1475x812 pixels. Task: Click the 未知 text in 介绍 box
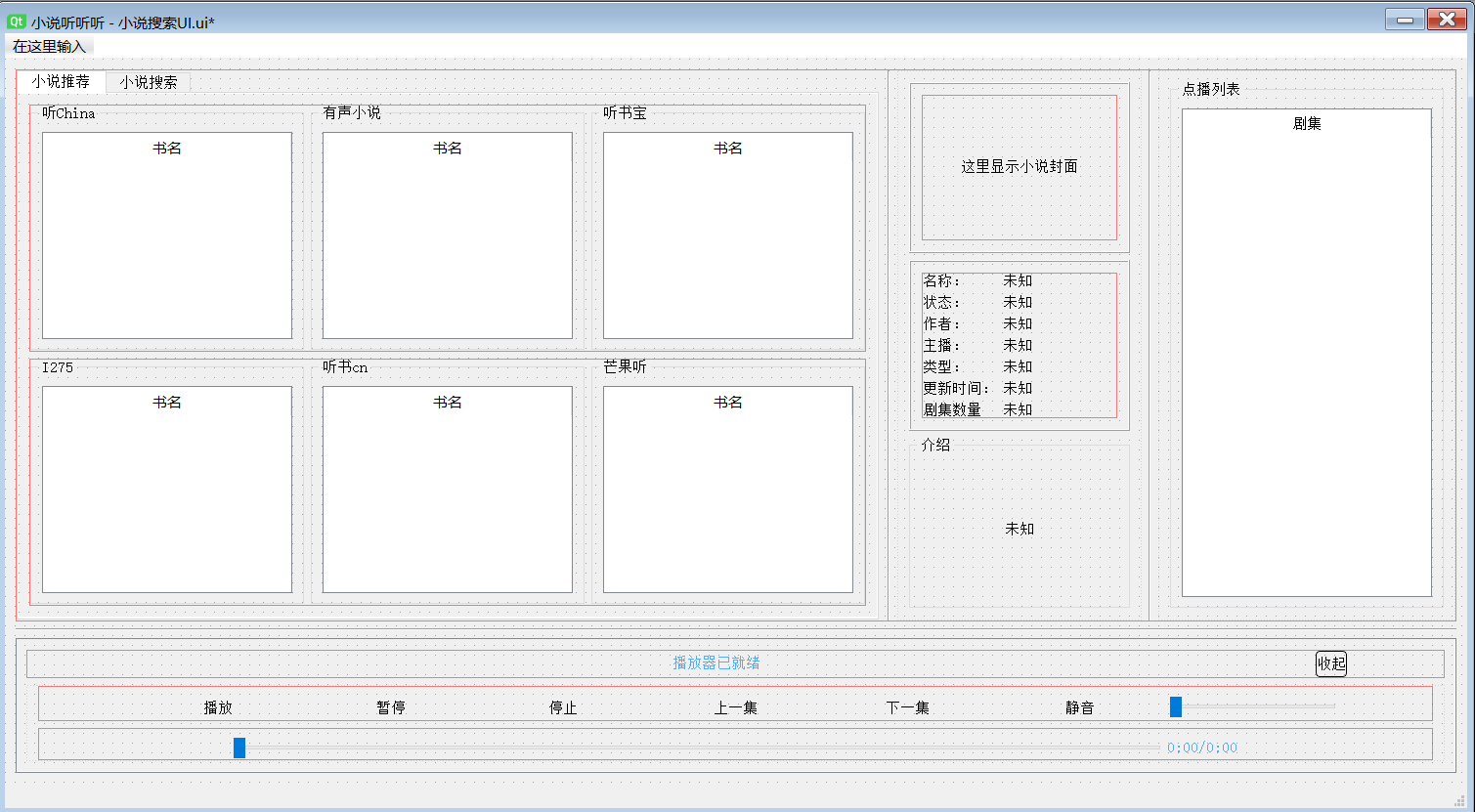pyautogui.click(x=1019, y=529)
